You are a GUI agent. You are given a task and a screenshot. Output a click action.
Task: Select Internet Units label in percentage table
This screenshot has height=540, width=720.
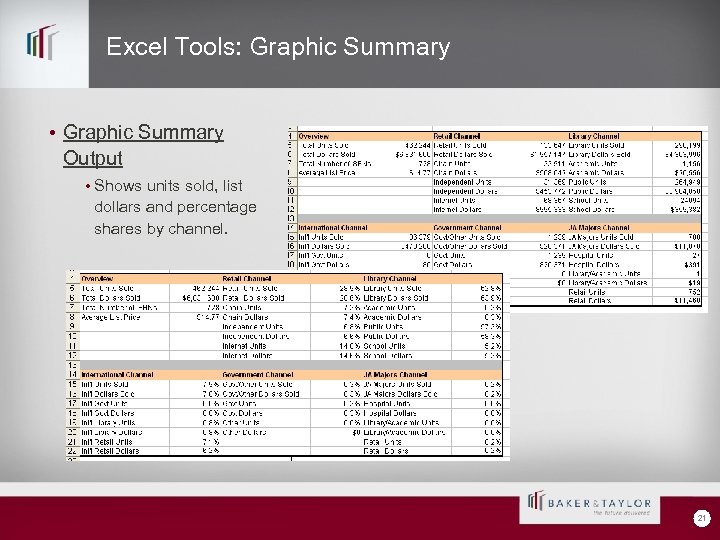click(x=244, y=346)
